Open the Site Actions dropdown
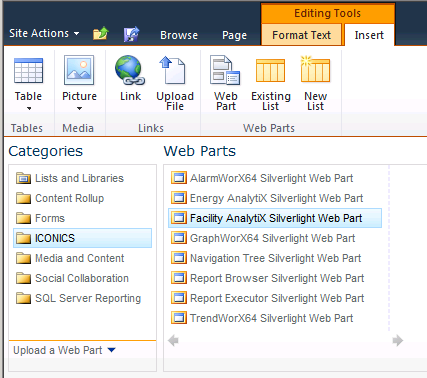427x378 pixels. pos(44,33)
